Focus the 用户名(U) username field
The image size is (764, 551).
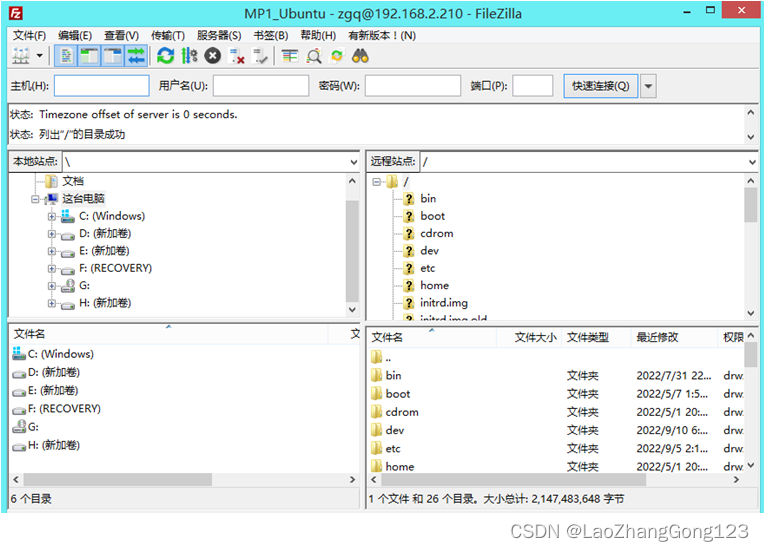tap(261, 86)
